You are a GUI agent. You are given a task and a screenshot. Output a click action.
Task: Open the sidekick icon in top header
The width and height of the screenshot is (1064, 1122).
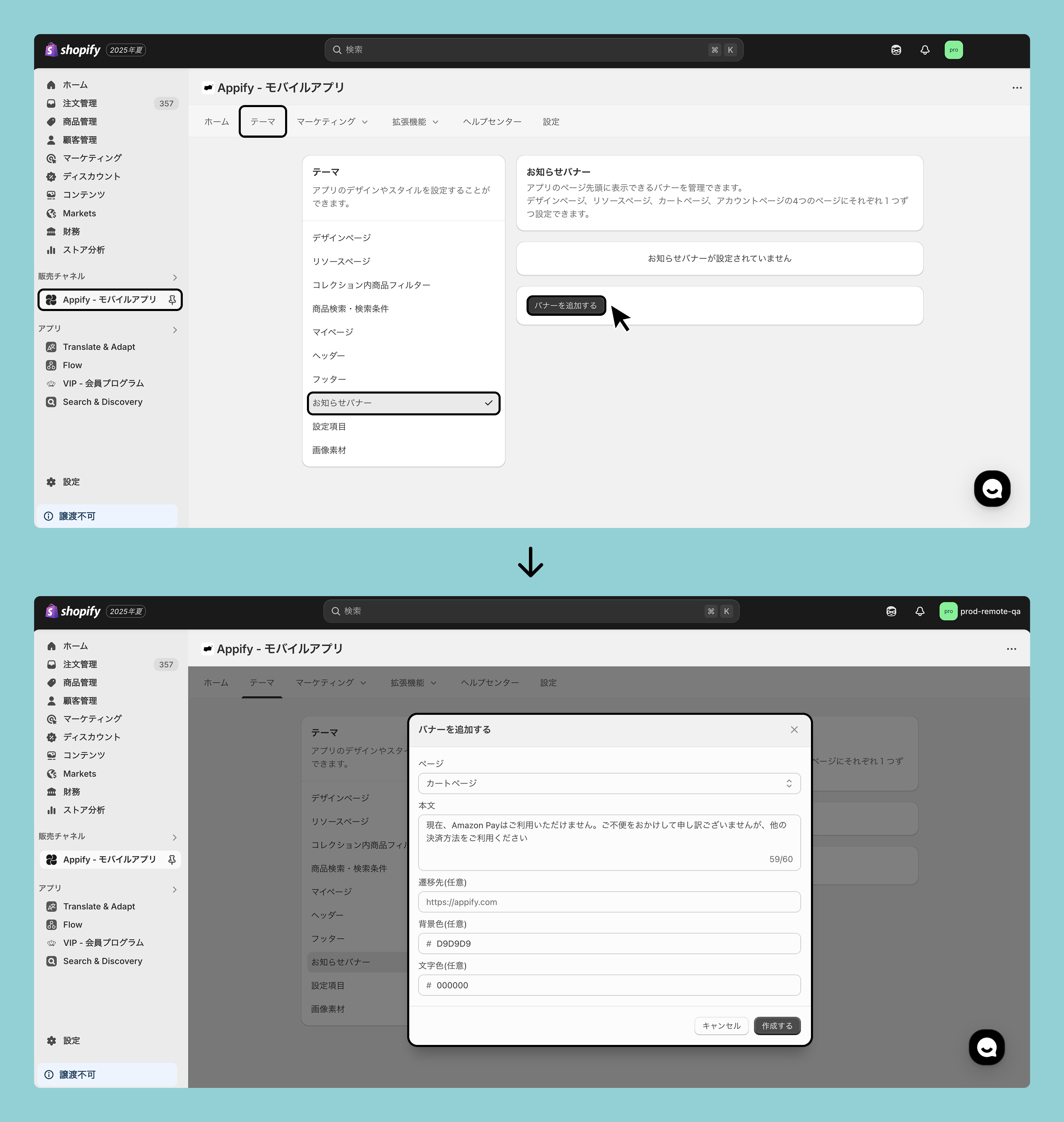click(896, 50)
